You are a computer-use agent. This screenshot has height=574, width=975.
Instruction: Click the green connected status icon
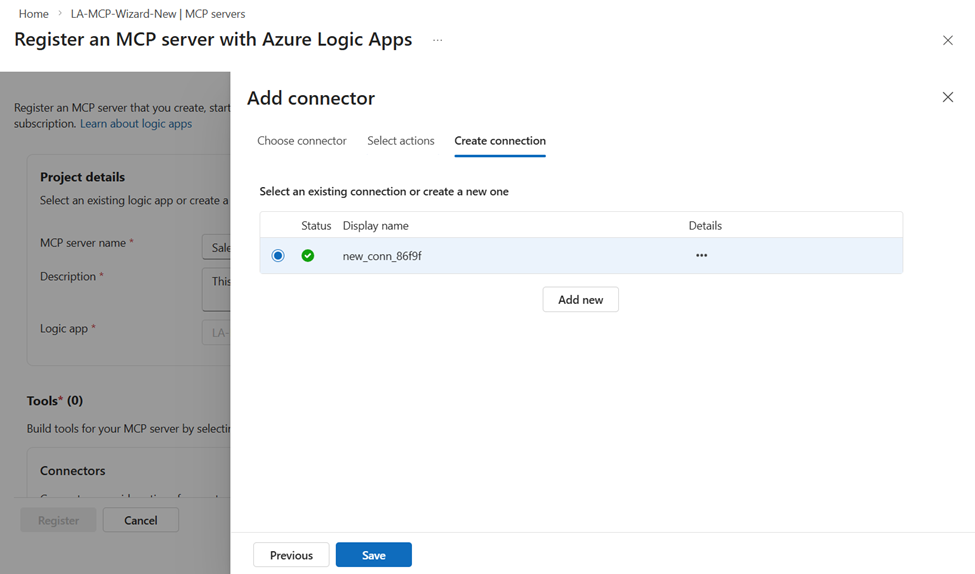pyautogui.click(x=308, y=256)
